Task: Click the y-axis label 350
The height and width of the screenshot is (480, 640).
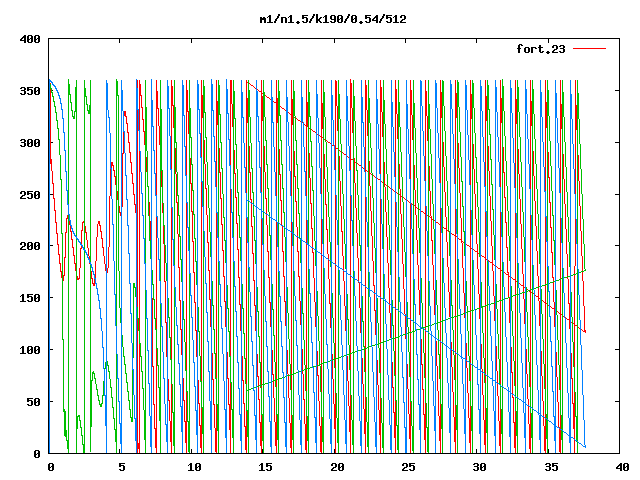Action: tap(30, 91)
